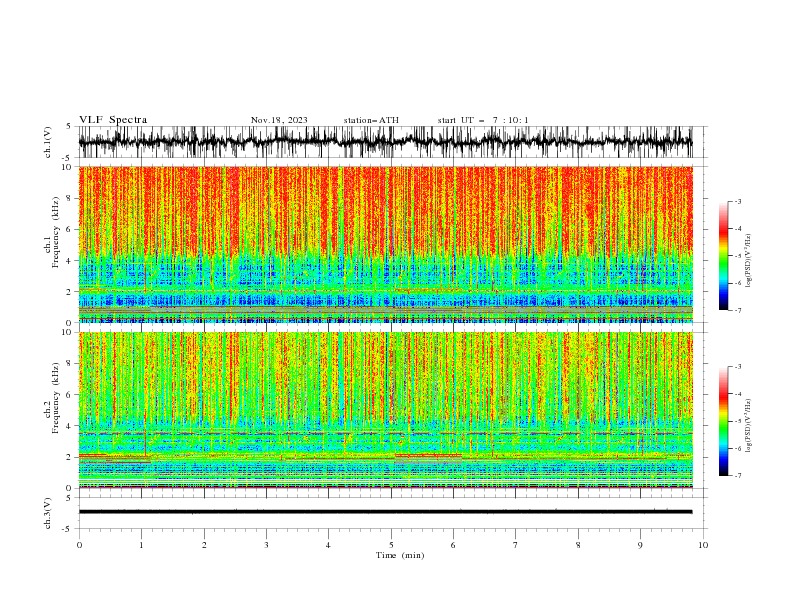Click the upper color scale bar for ch.1
Screen dimensions: 792x612
coord(723,256)
